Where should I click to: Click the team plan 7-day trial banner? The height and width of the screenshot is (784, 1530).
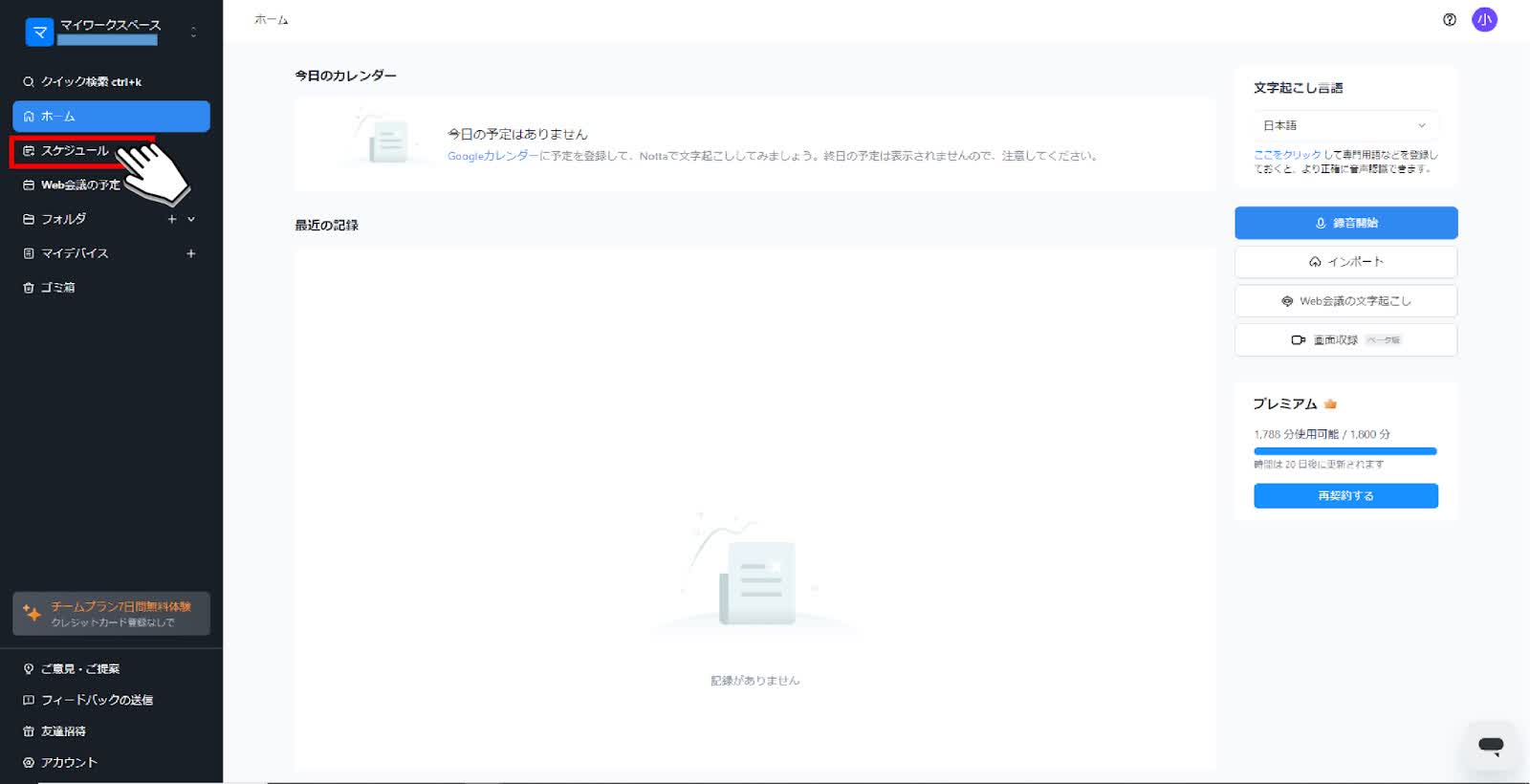(x=111, y=614)
